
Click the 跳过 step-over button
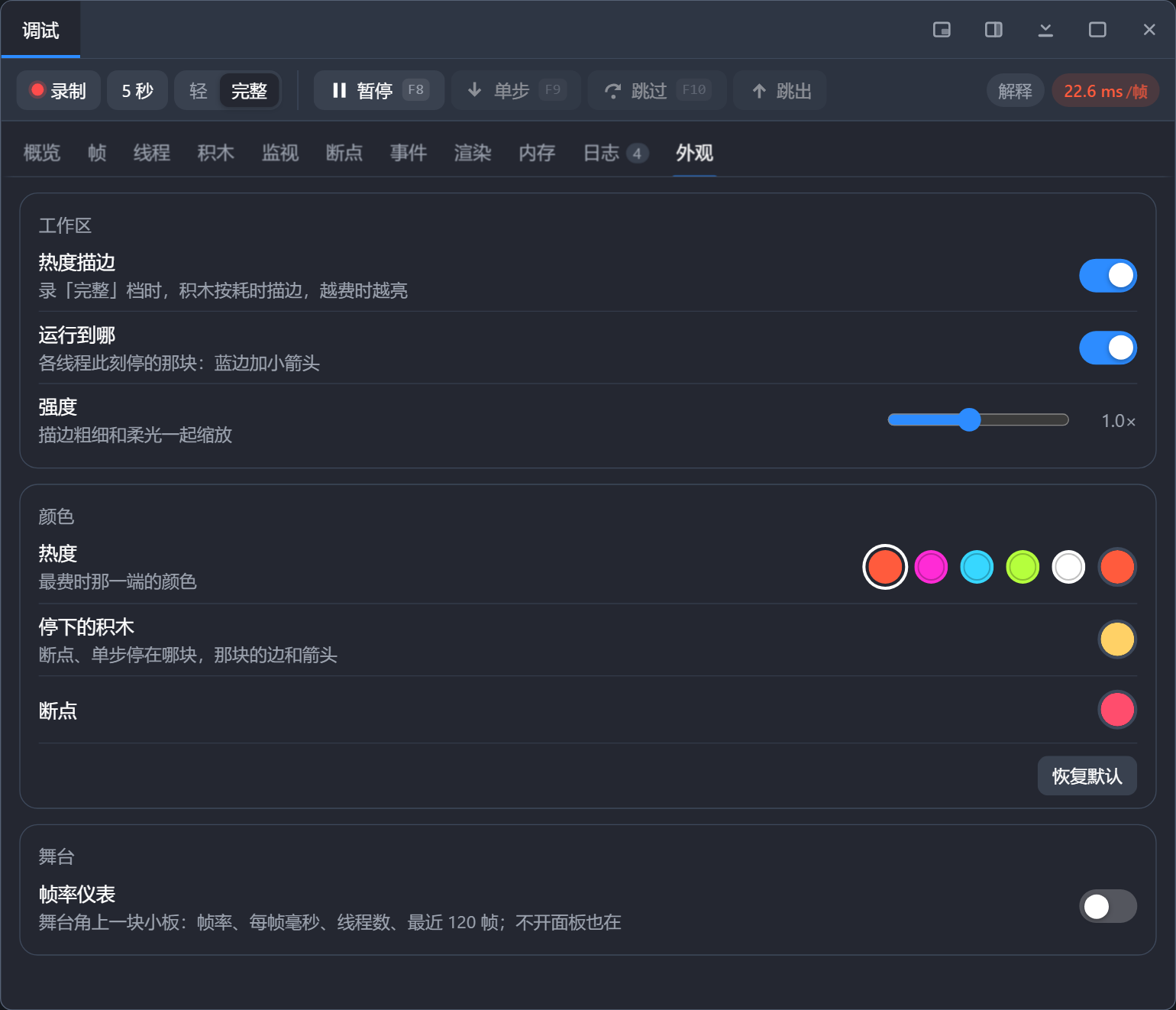pos(657,90)
